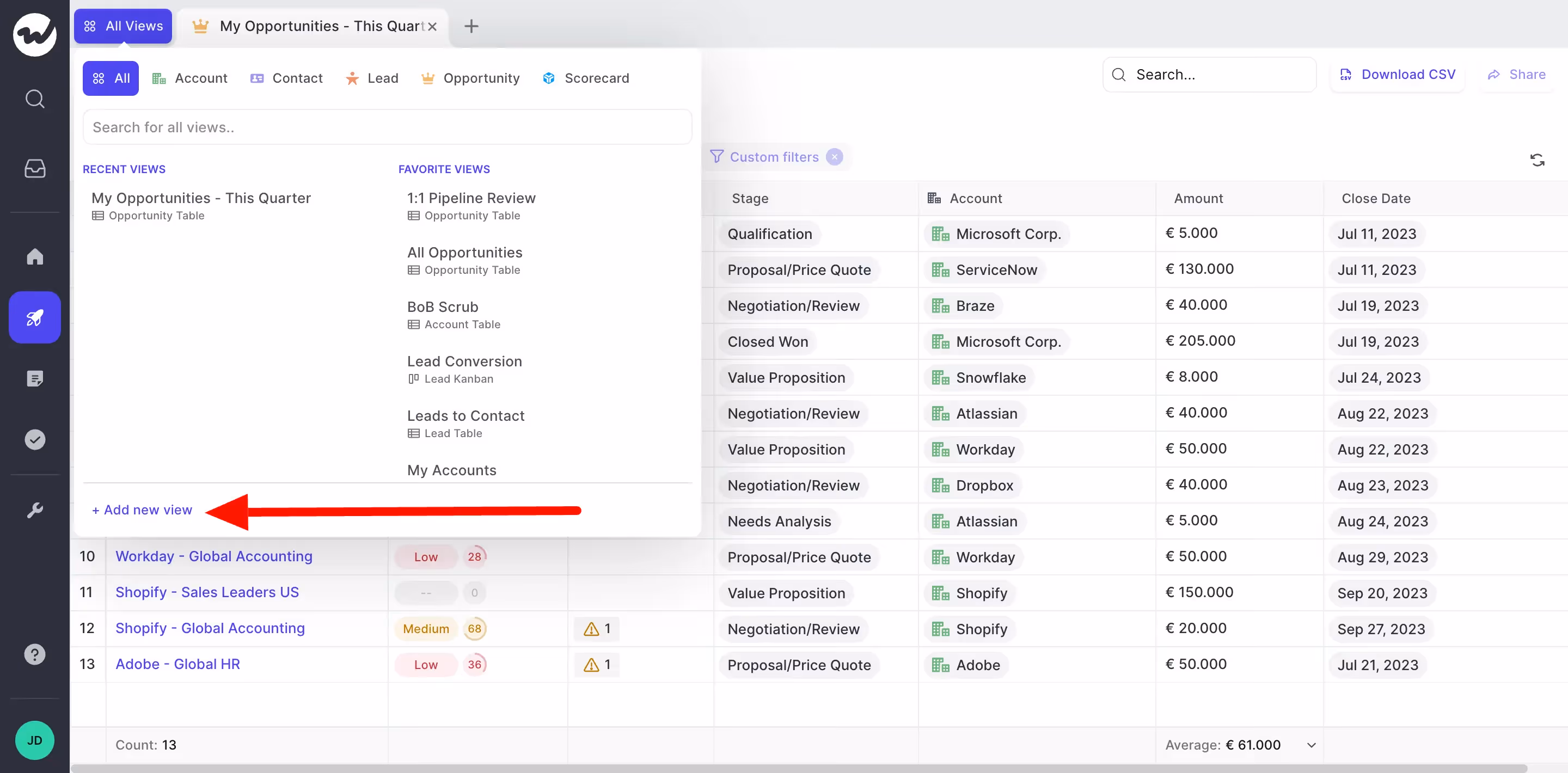Viewport: 1568px width, 773px height.
Task: Open the notes panel from the sidebar
Action: point(35,378)
